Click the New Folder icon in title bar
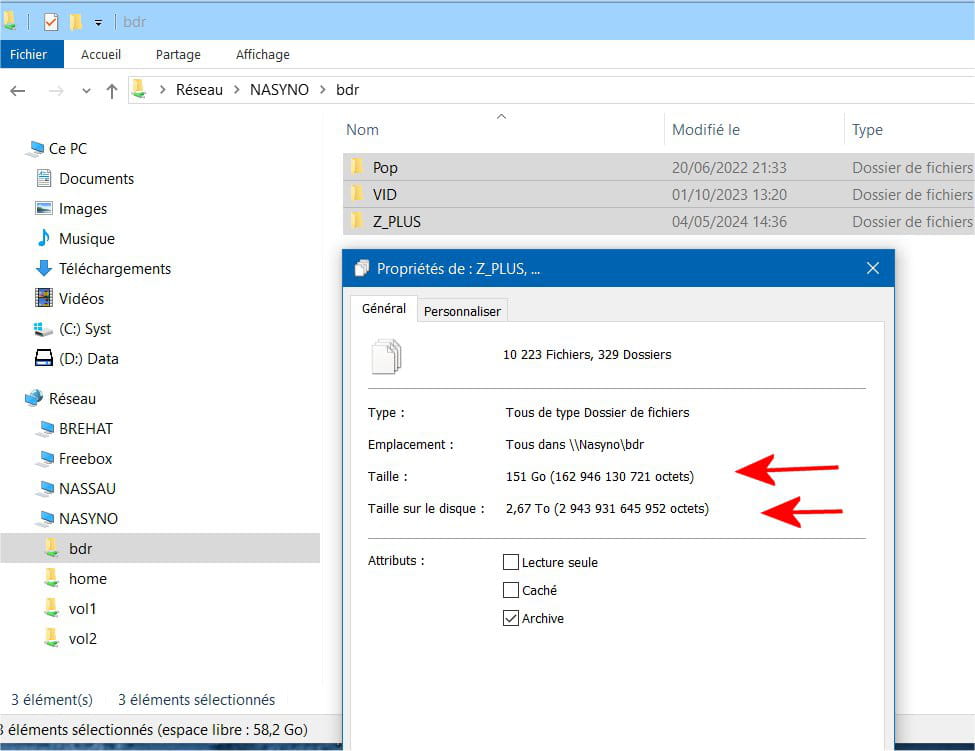Screen dimensions: 975x751 (x=76, y=22)
